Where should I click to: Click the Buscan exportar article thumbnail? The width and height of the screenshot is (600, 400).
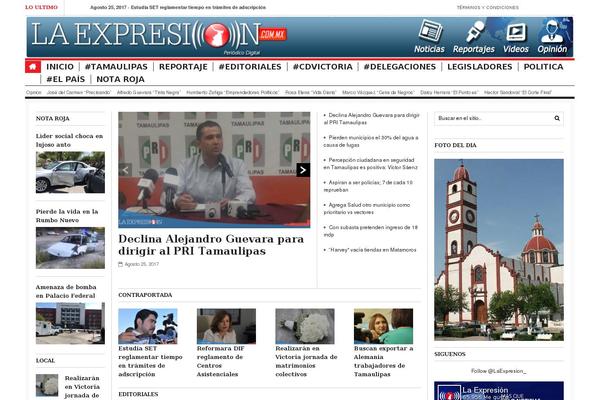pyautogui.click(x=383, y=326)
